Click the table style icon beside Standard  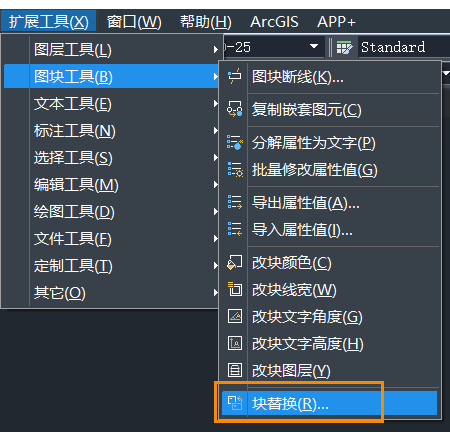(x=344, y=47)
